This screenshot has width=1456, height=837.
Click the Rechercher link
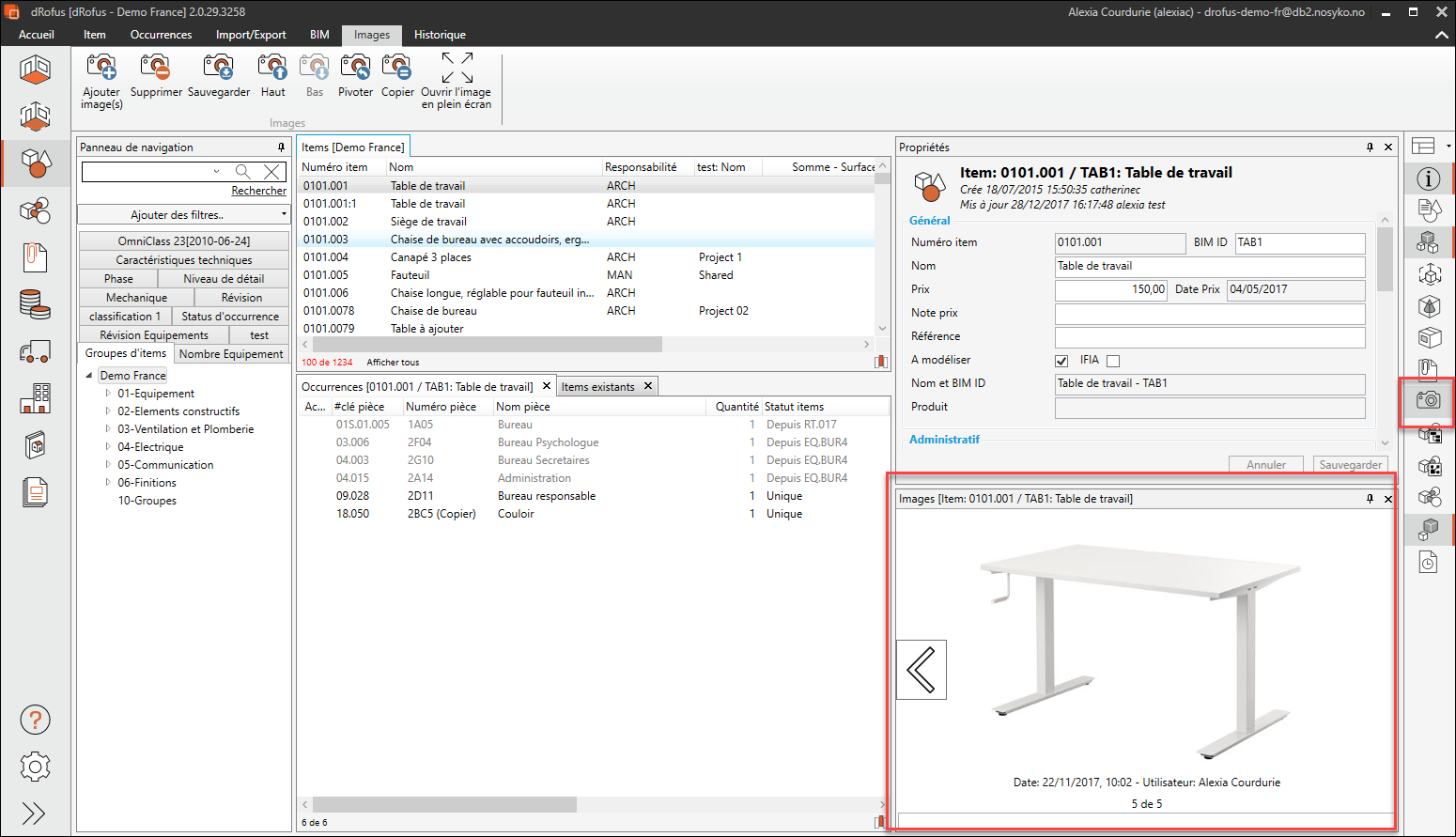258,191
